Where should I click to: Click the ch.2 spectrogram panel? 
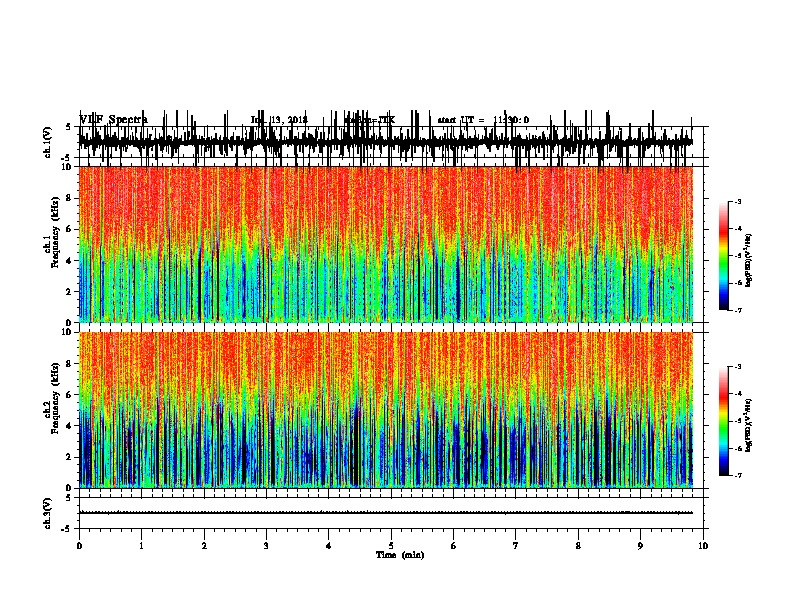point(386,410)
